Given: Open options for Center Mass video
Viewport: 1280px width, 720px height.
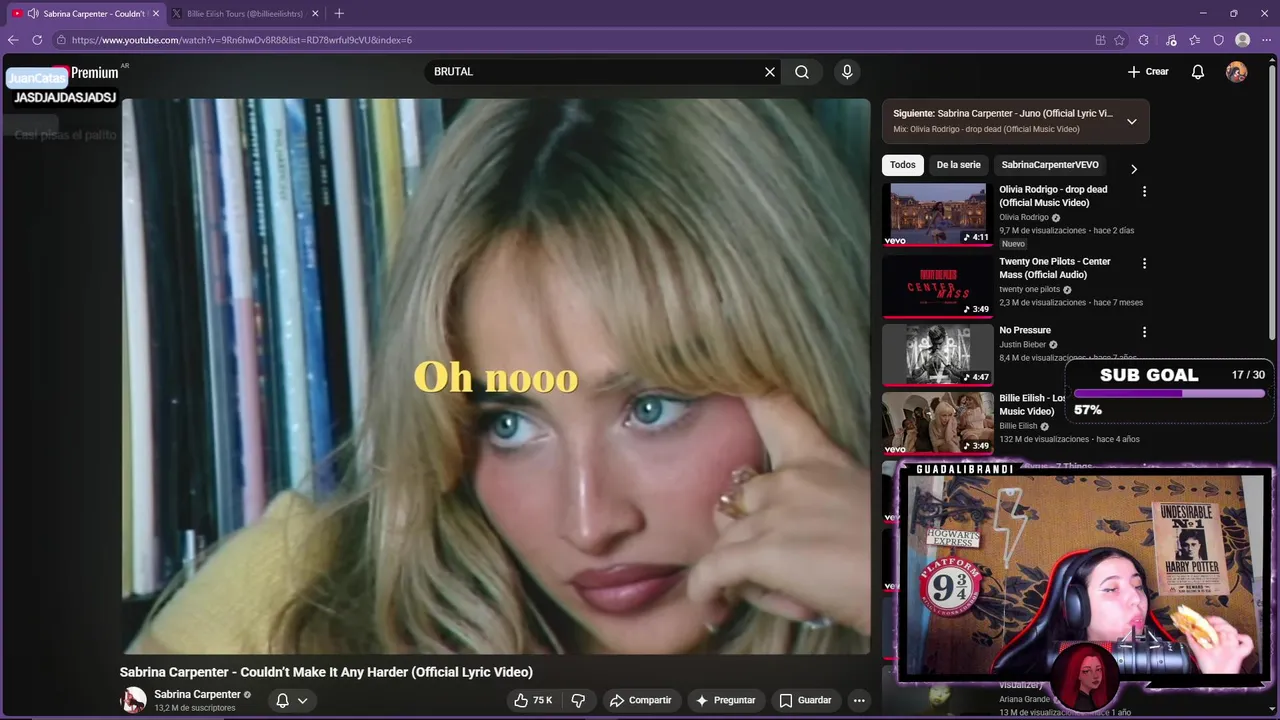Looking at the screenshot, I should [1145, 264].
